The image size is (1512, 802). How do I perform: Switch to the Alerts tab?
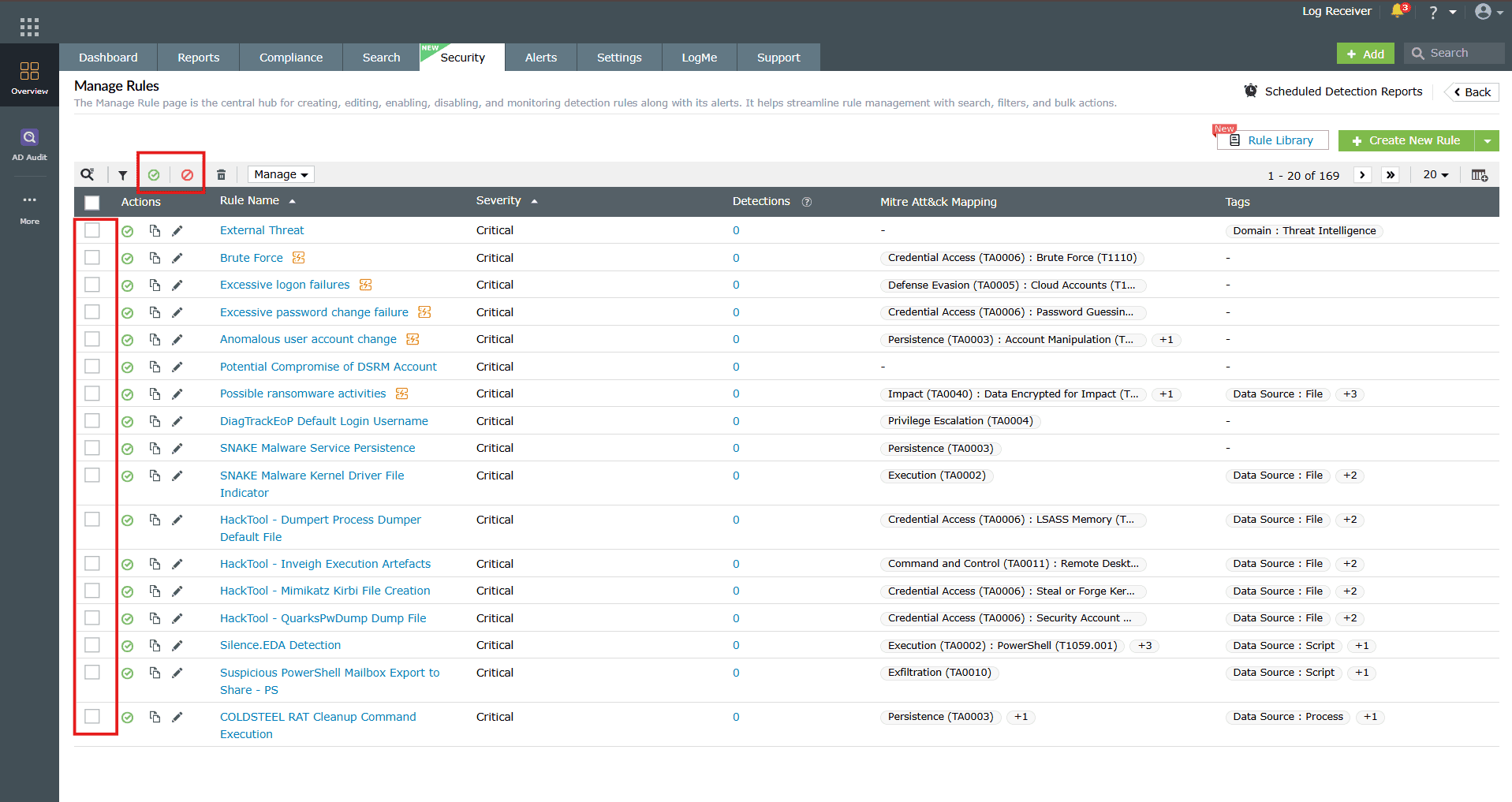541,58
